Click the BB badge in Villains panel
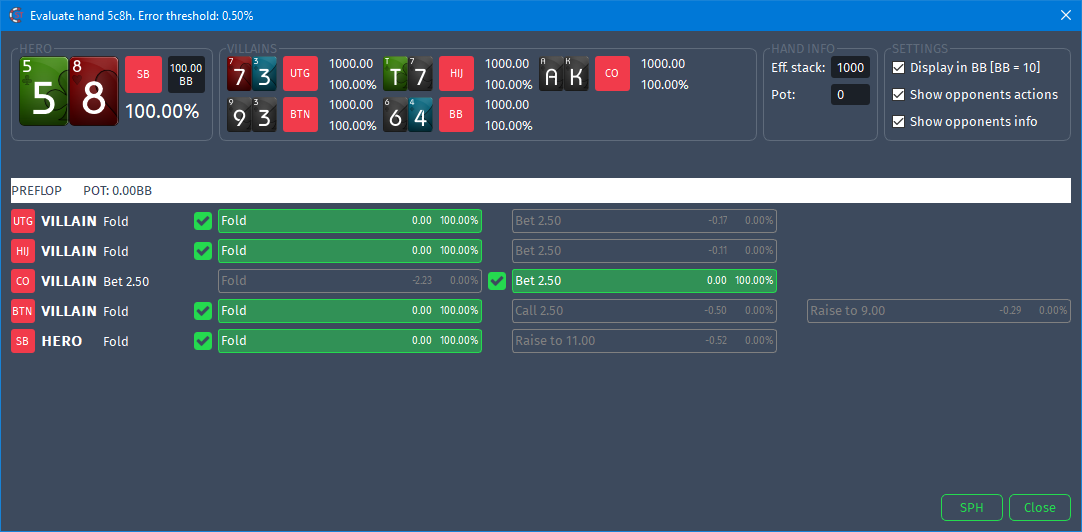Screen dimensions: 1082x532 (x=456, y=115)
